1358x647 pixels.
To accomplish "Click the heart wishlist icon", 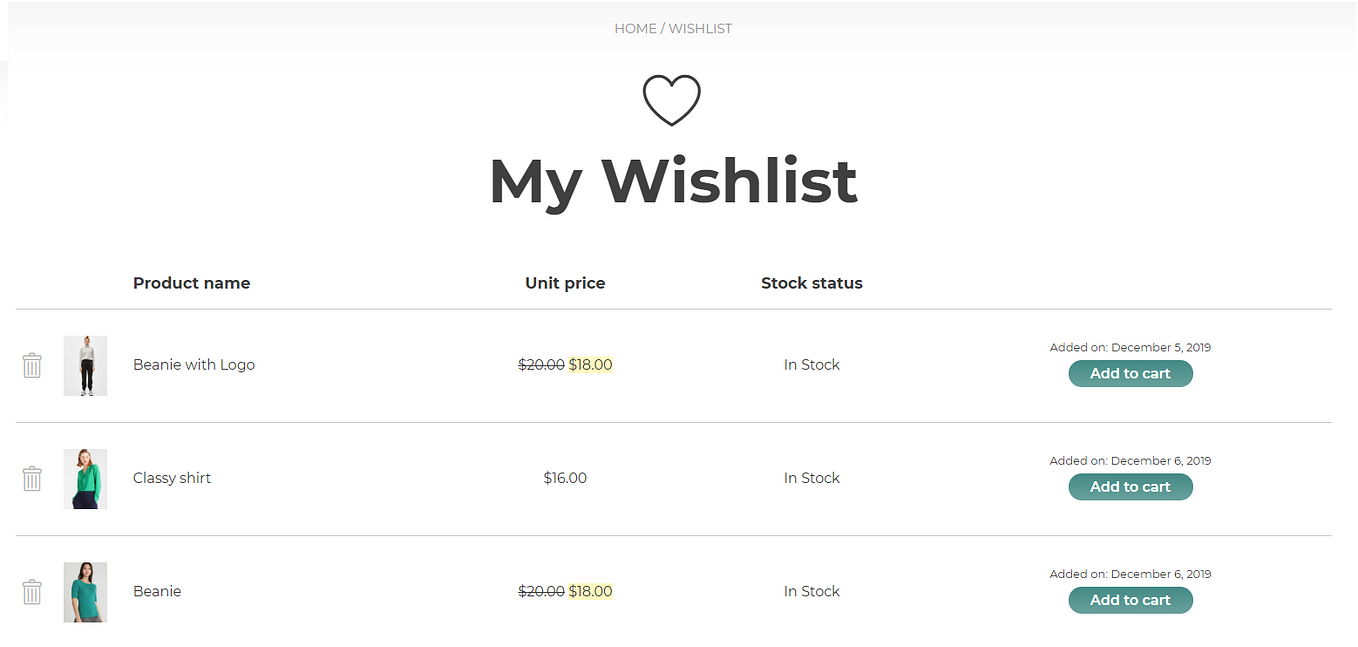I will tap(671, 100).
